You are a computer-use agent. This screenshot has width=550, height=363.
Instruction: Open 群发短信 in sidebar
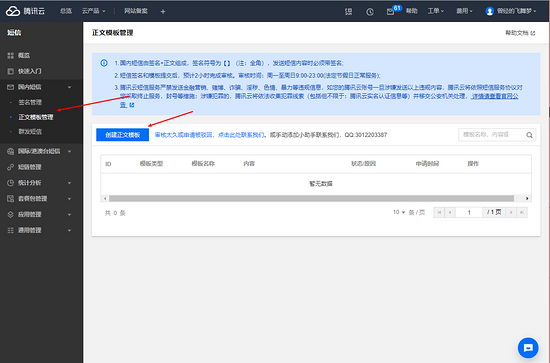point(30,132)
